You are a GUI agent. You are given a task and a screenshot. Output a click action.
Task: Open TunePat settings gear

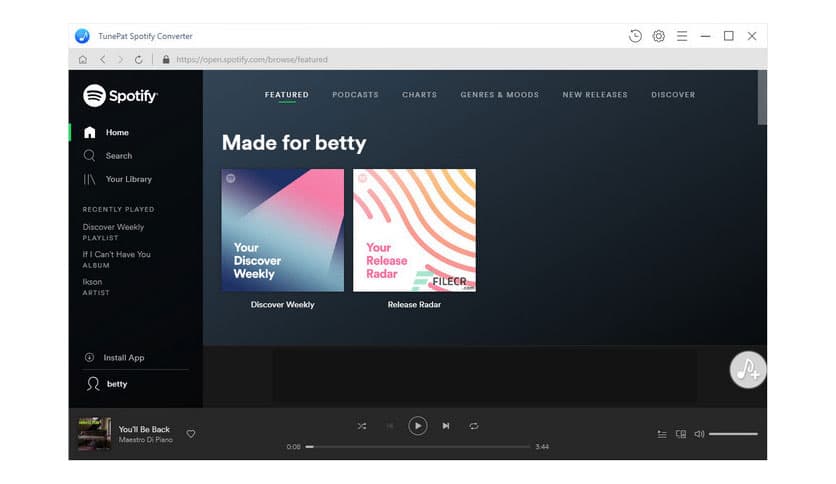658,36
